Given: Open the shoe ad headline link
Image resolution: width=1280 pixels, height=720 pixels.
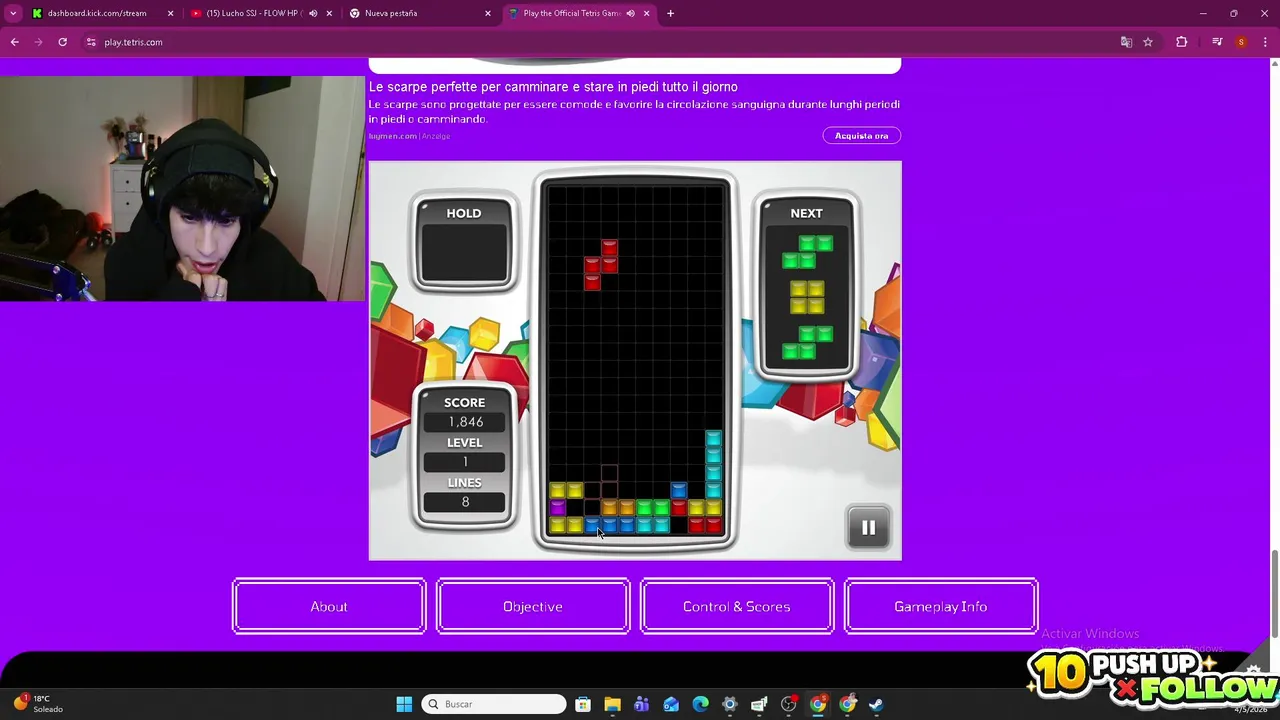Looking at the screenshot, I should pos(553,87).
